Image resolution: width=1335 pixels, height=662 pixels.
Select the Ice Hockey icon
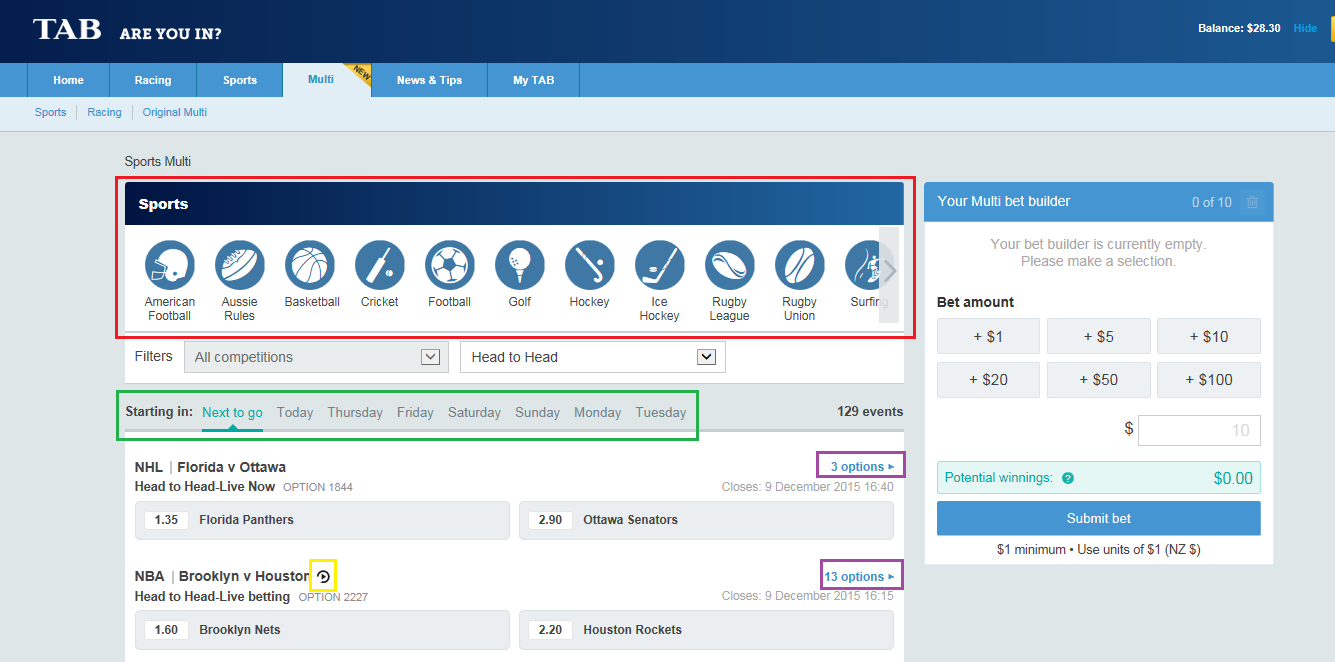point(659,266)
